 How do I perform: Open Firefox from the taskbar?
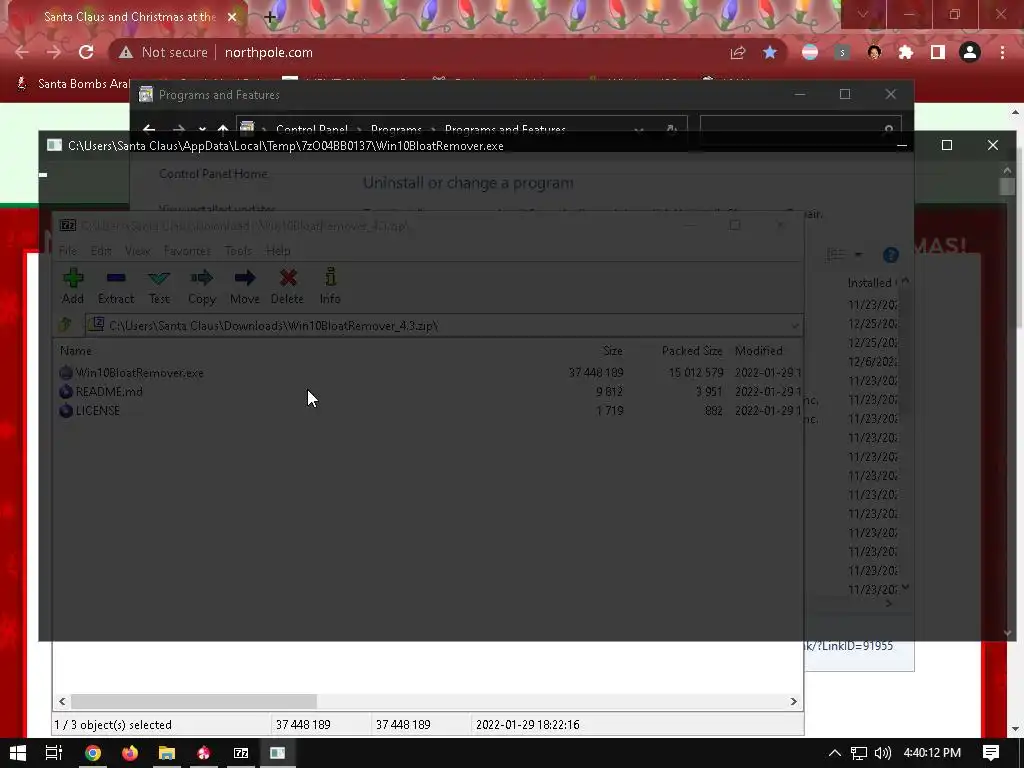coord(130,753)
